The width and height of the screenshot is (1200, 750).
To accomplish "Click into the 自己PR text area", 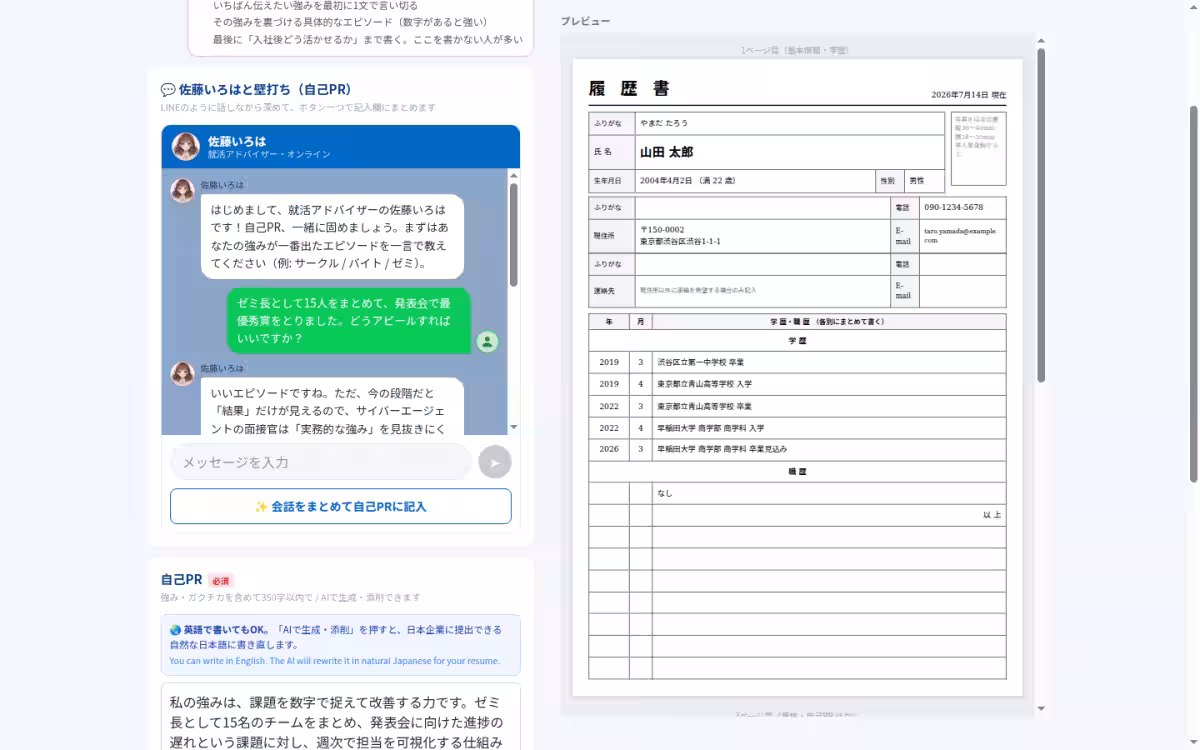I will point(341,716).
